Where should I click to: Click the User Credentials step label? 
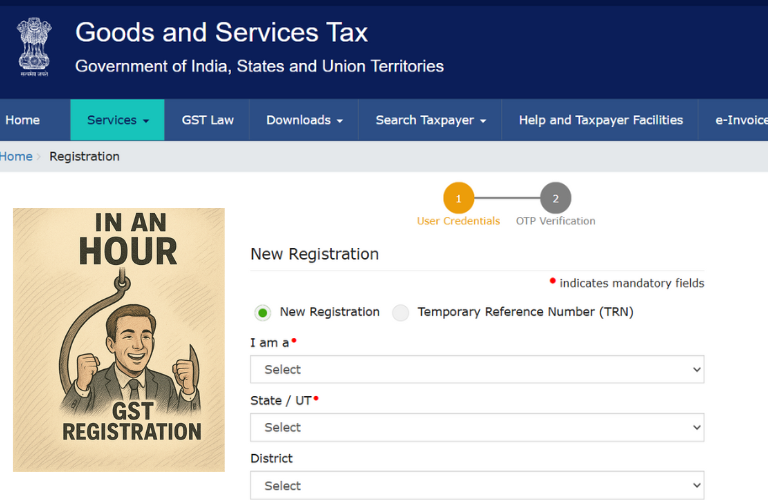[x=458, y=221]
